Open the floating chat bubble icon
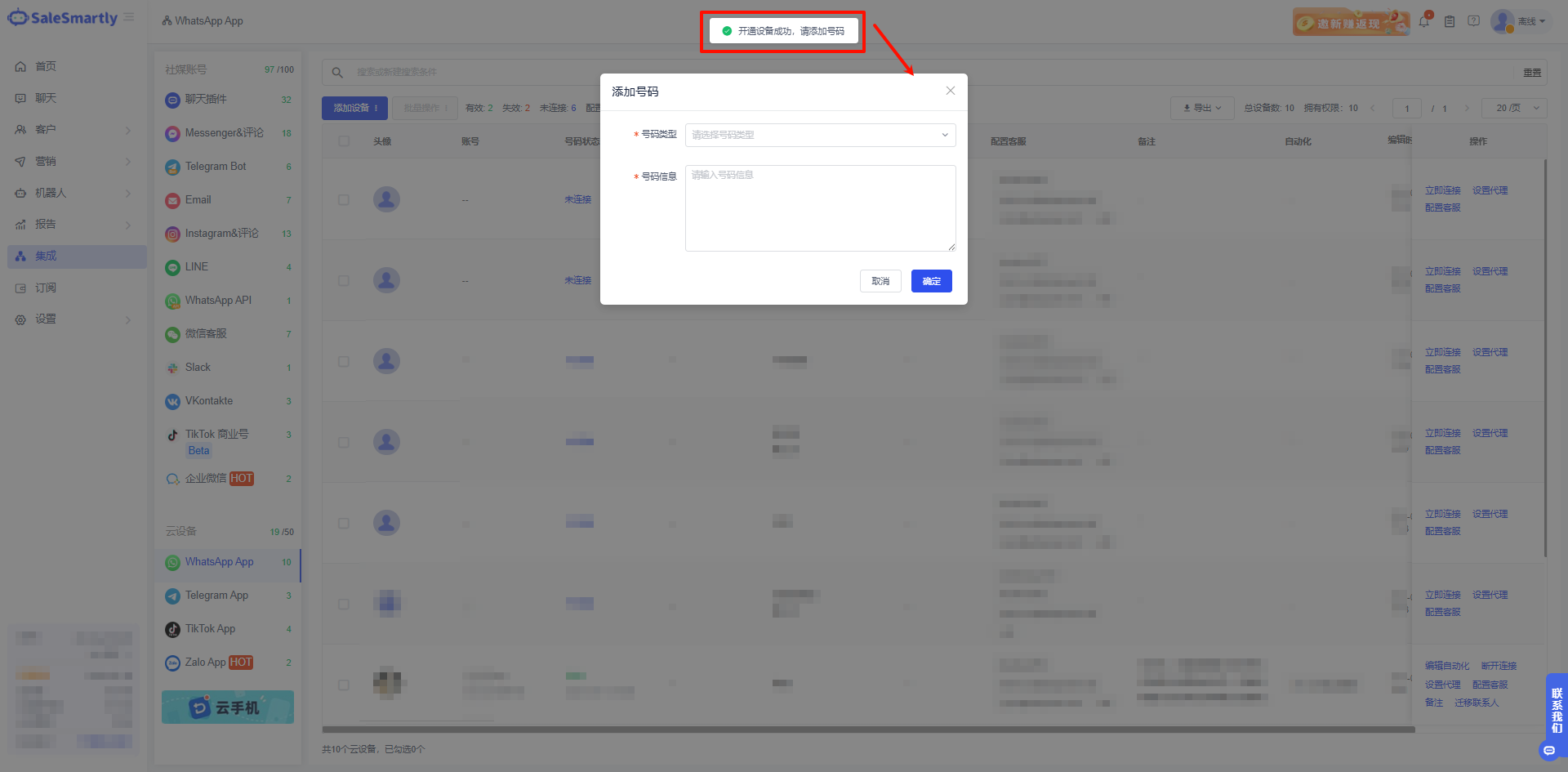Screen dimensions: 1568x772 point(1549,750)
